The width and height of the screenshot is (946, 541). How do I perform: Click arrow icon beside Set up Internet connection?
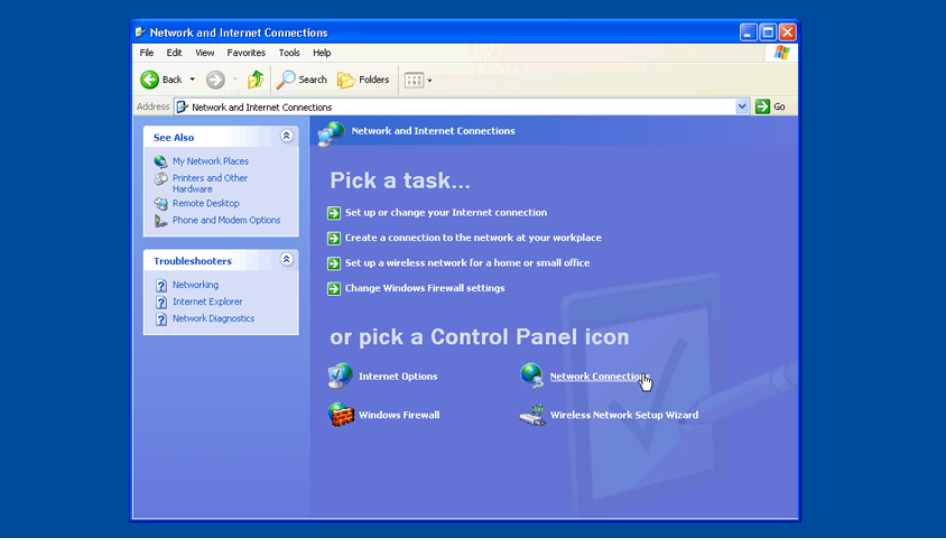pyautogui.click(x=334, y=213)
